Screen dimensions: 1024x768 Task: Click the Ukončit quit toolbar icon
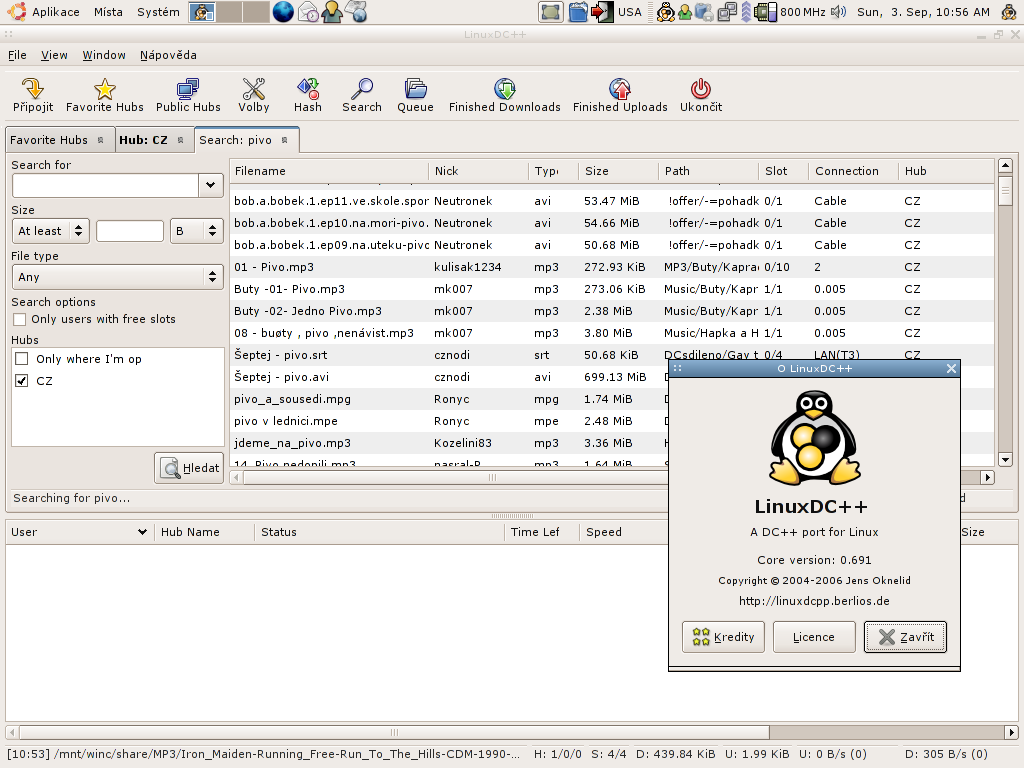701,95
